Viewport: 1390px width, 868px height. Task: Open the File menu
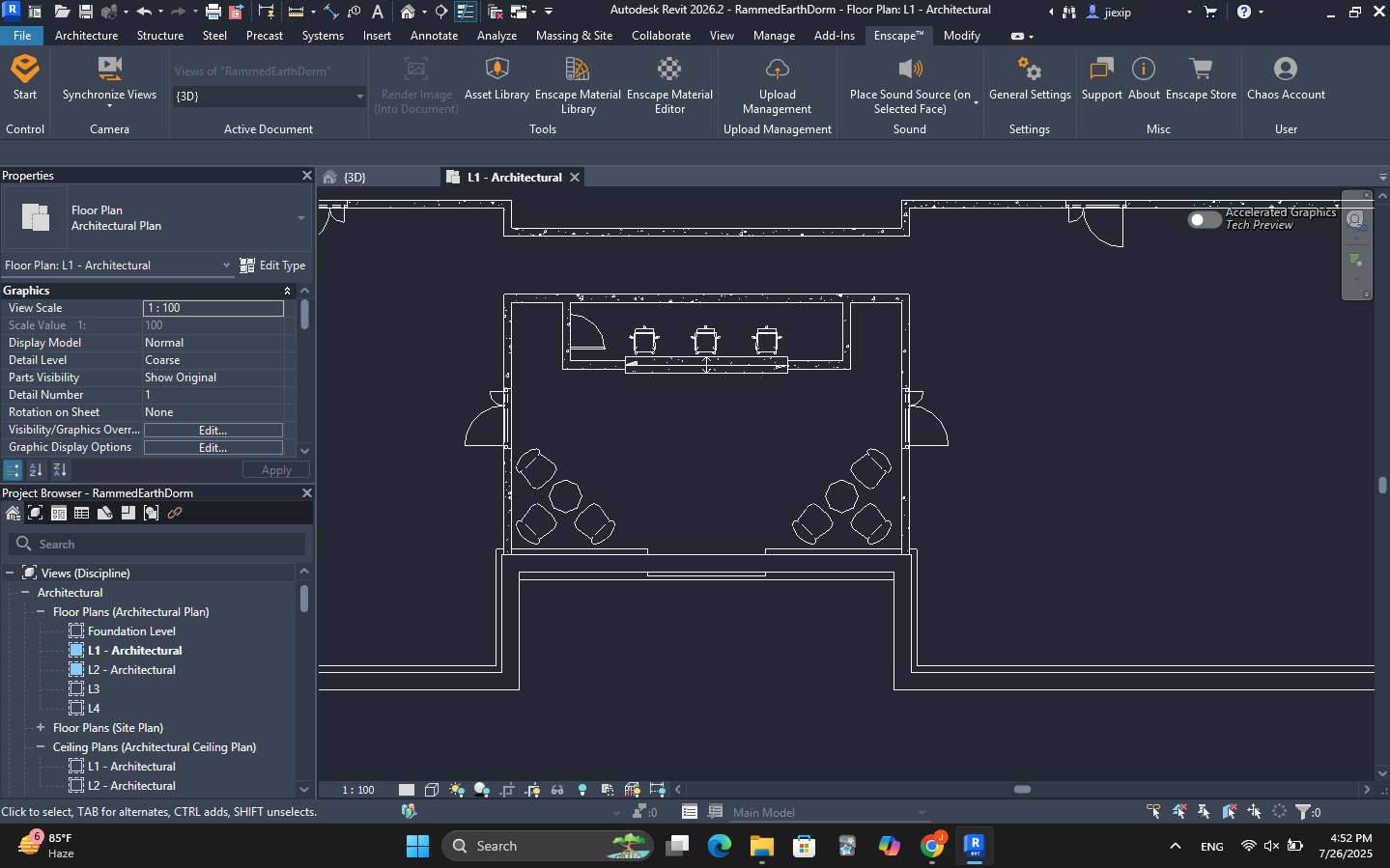pyautogui.click(x=22, y=36)
